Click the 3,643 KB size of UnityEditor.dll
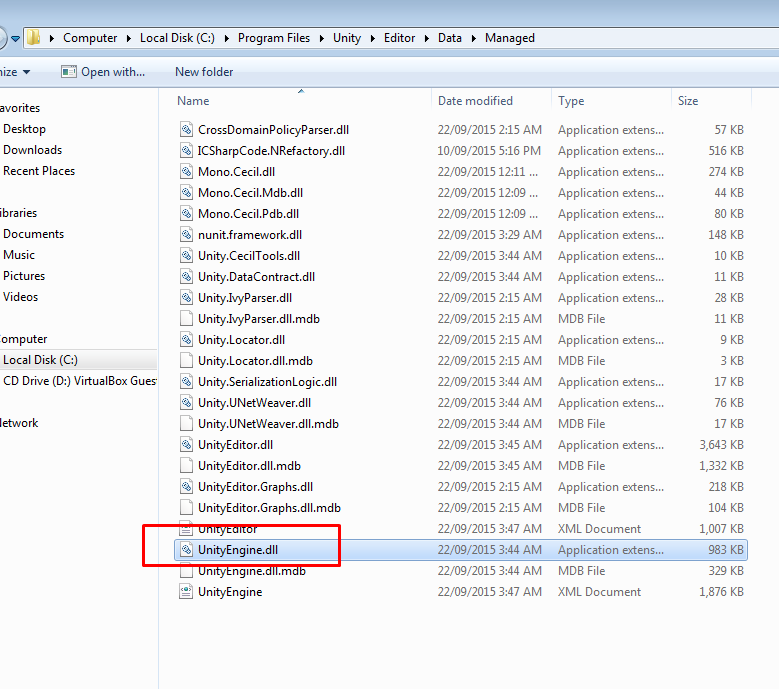 tap(721, 445)
